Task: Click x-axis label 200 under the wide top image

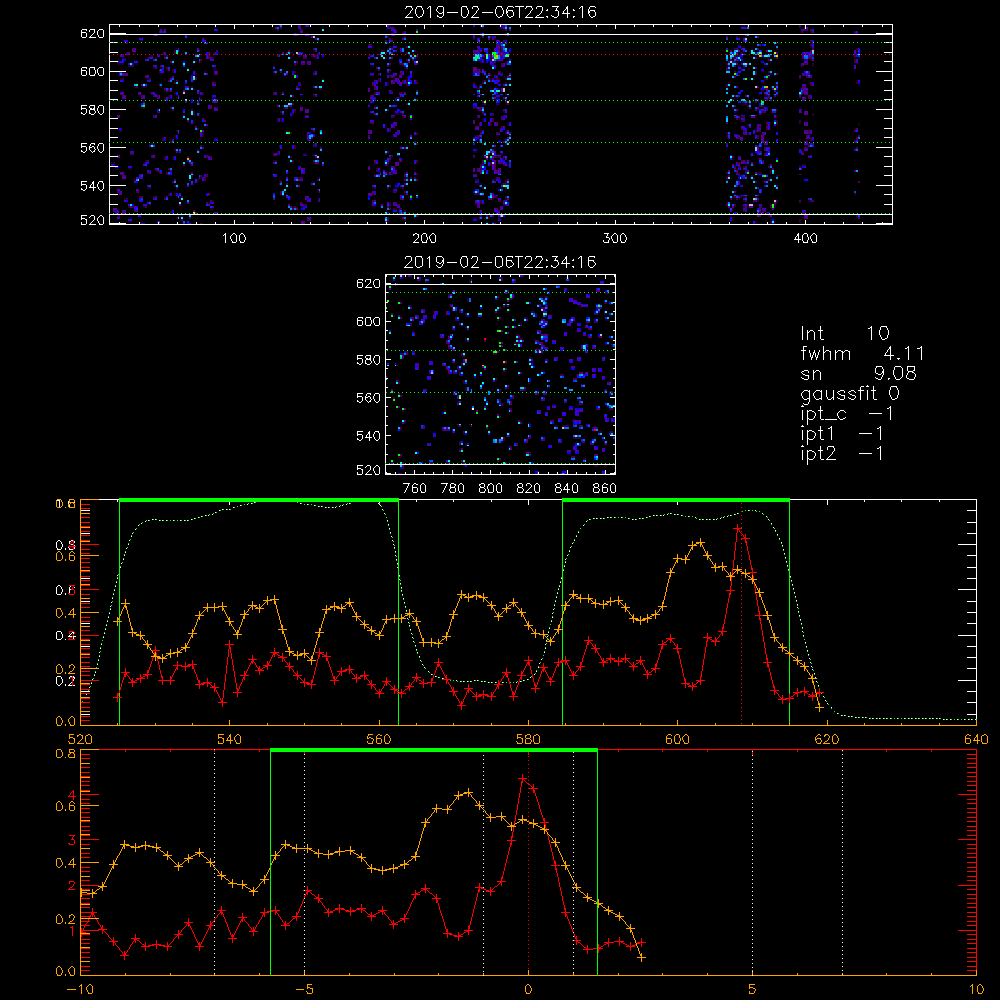Action: point(424,239)
